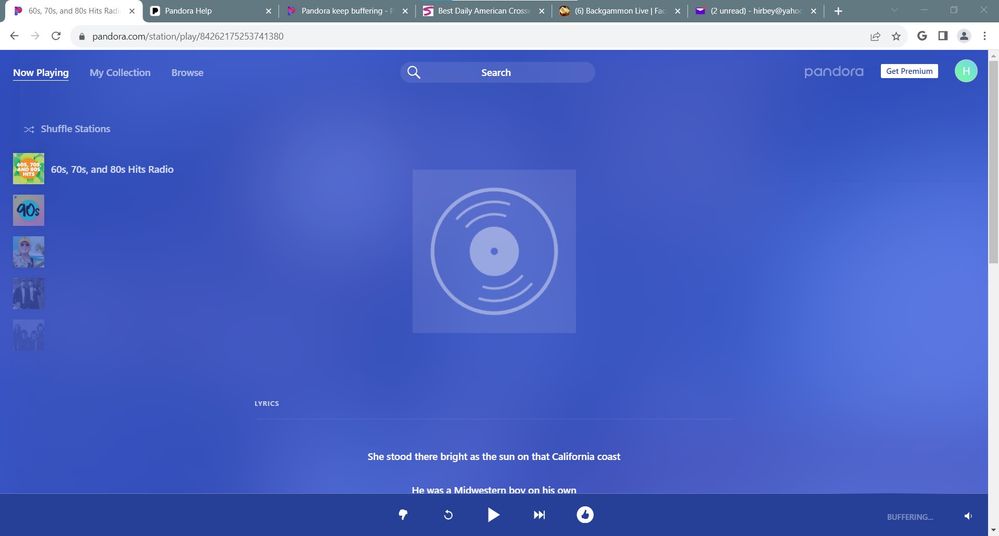The width and height of the screenshot is (999, 536).
Task: Open My Collection
Action: click(120, 73)
